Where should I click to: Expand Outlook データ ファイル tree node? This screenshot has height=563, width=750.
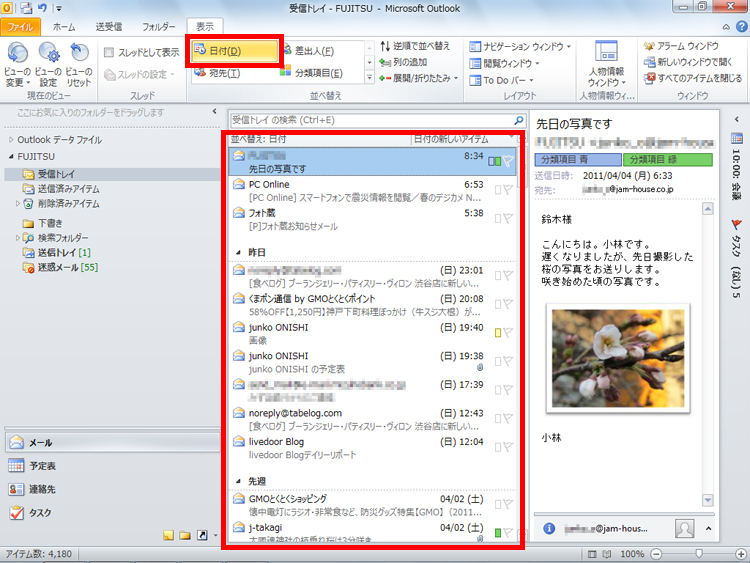(11, 140)
